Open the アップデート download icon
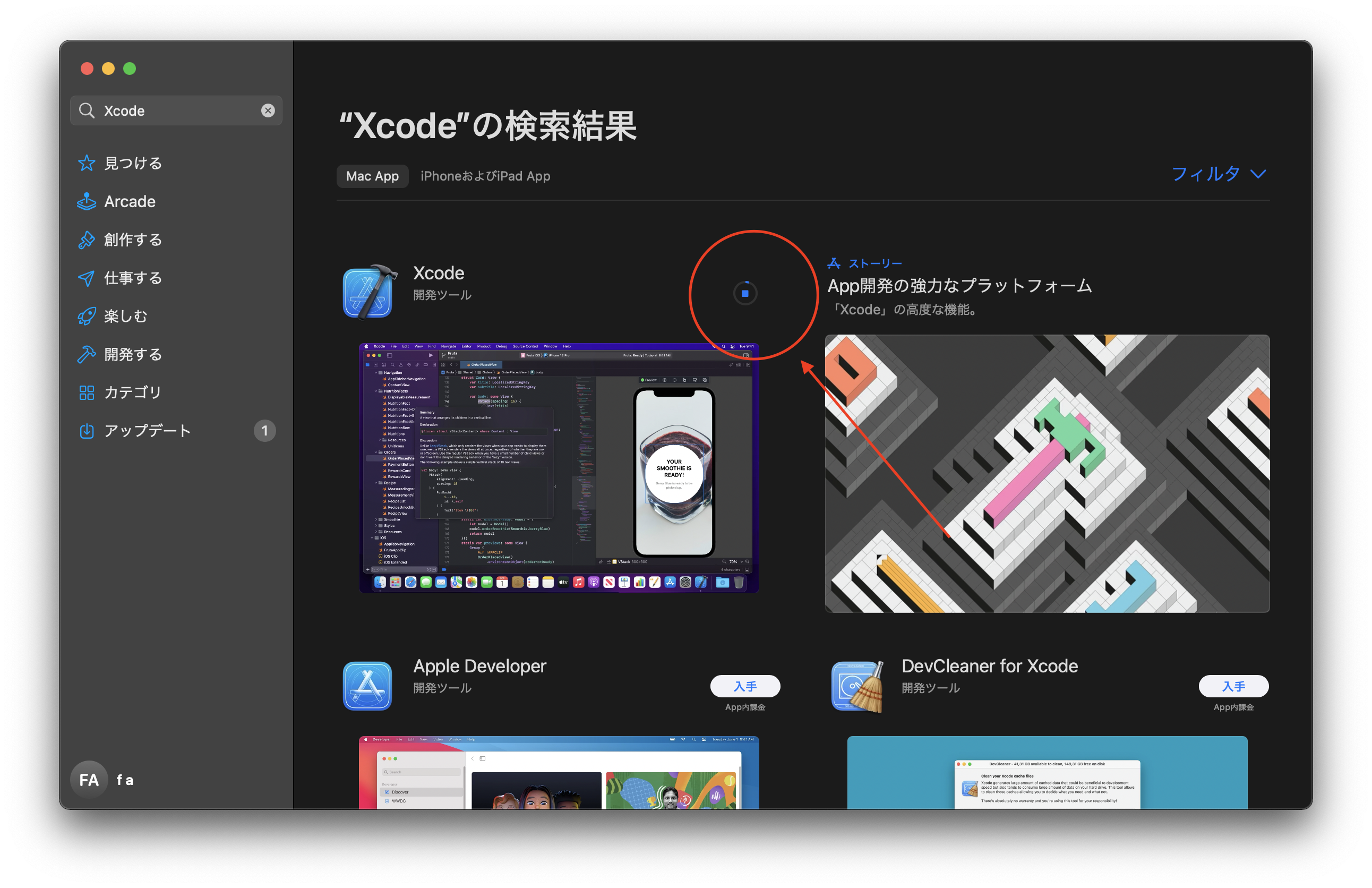Viewport: 1372px width, 888px height. pyautogui.click(x=87, y=431)
